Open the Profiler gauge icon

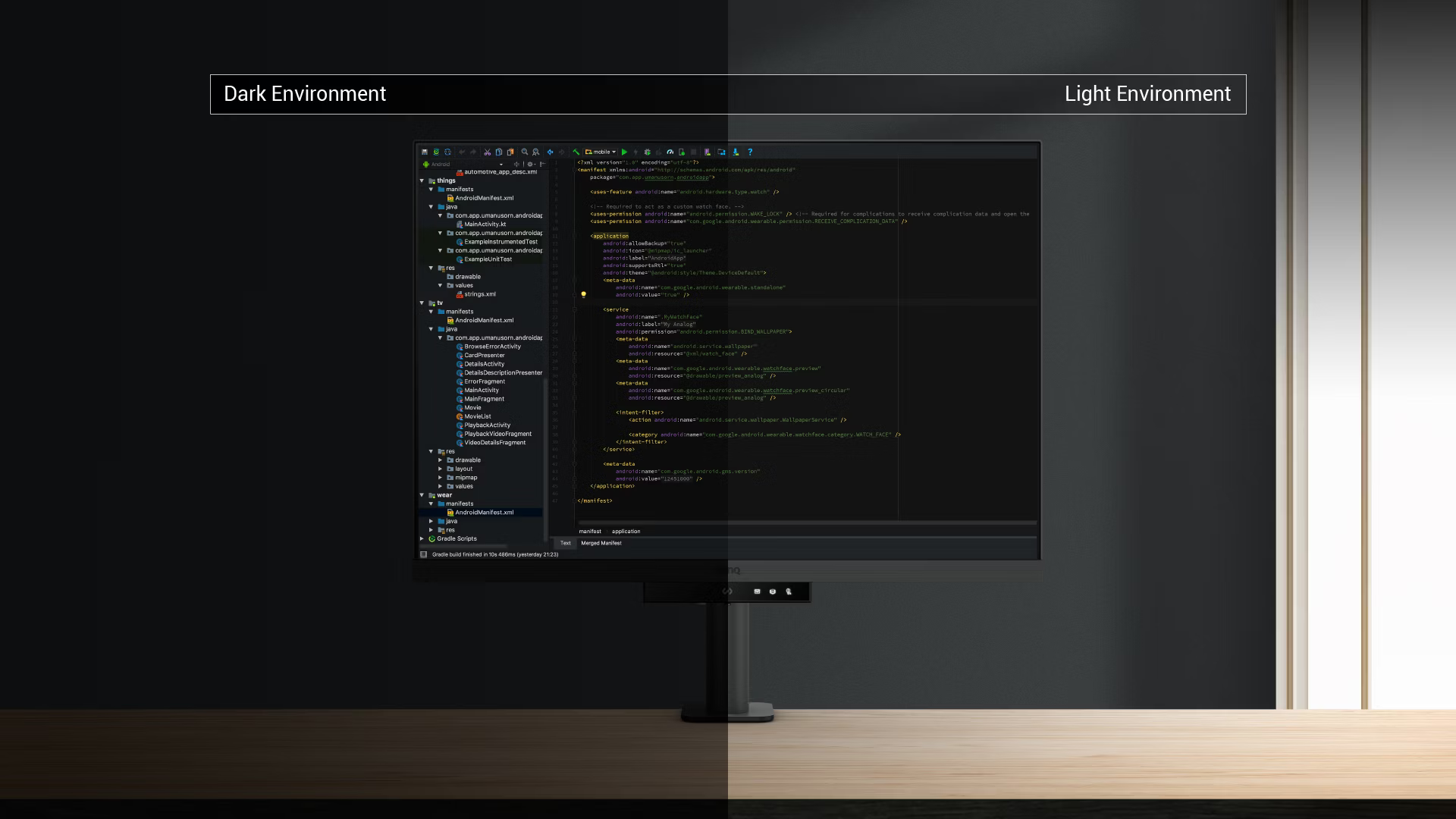670,152
